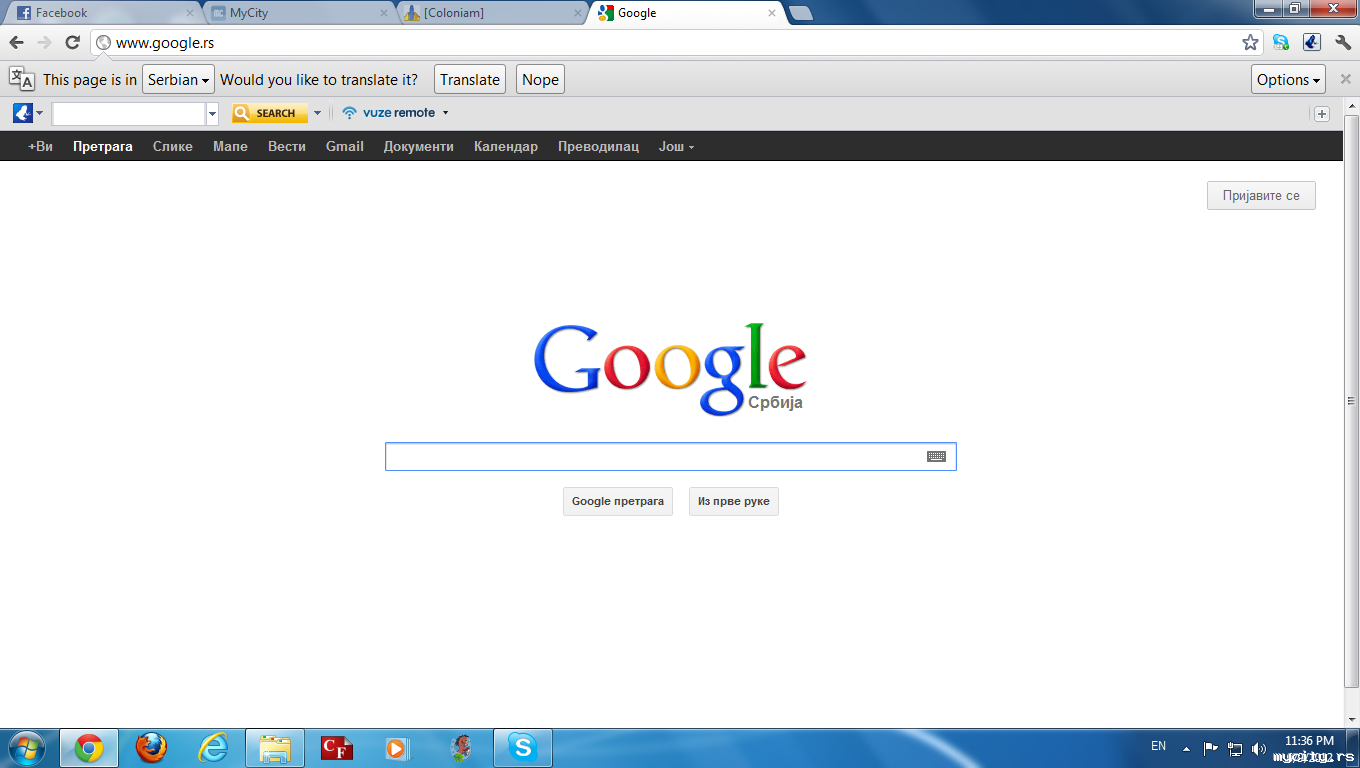Select Претрага in Google bar
Screen dimensions: 1360x768
103,146
